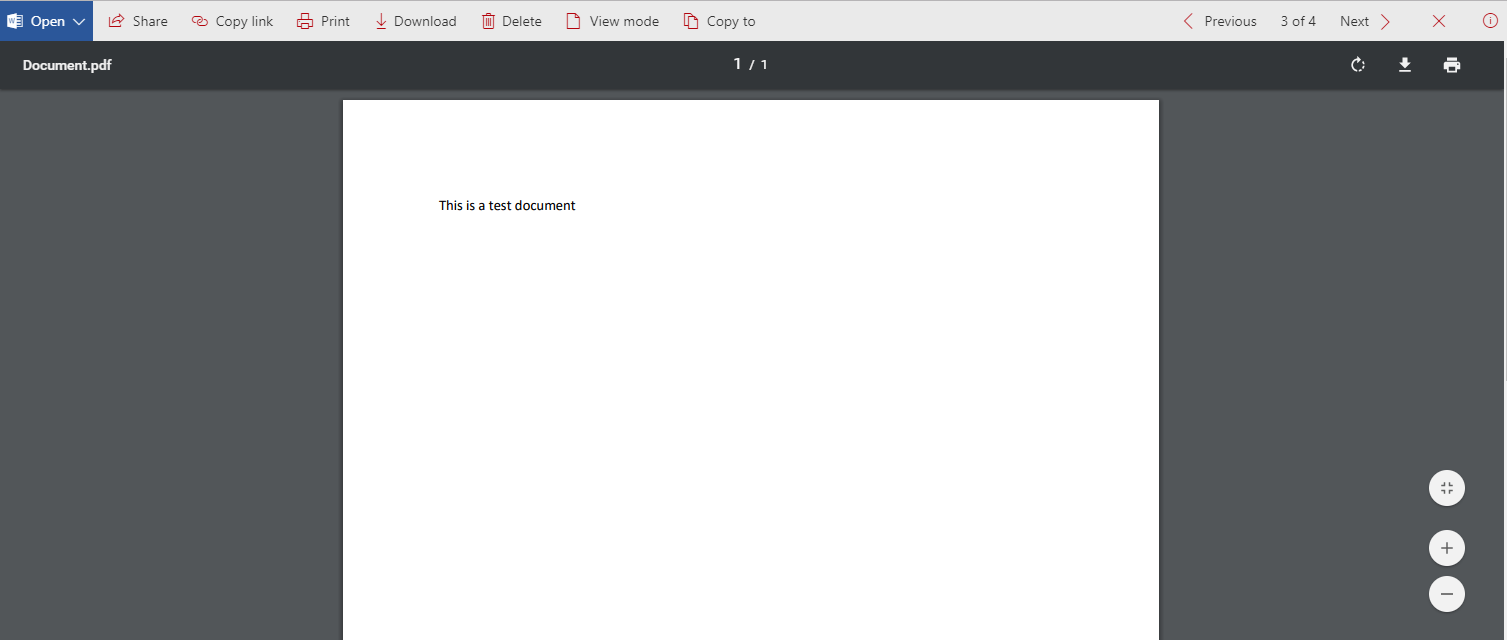Click the page number field showing 1
The height and width of the screenshot is (640, 1507).
tap(738, 64)
